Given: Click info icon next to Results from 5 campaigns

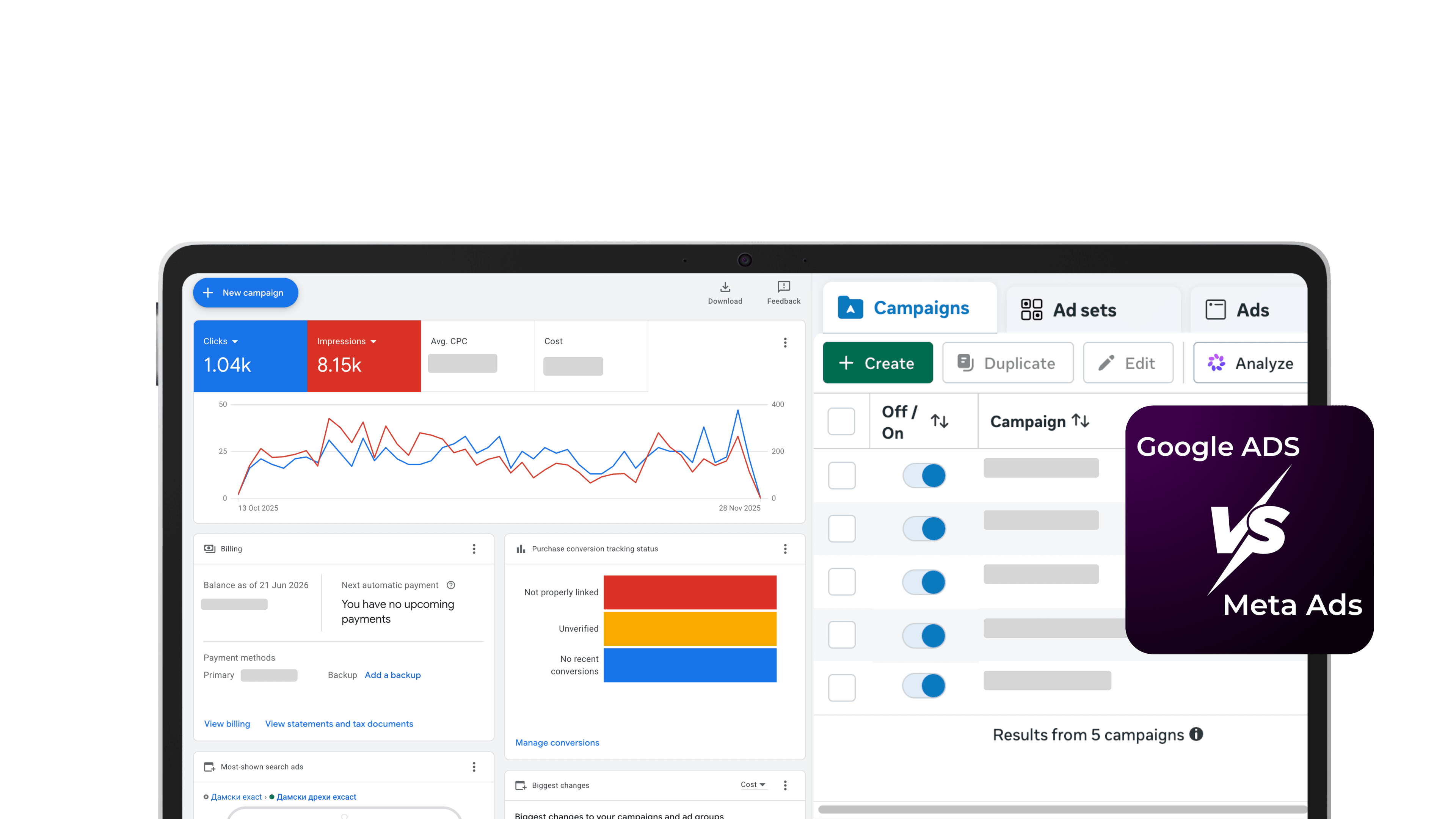Looking at the screenshot, I should point(1196,734).
